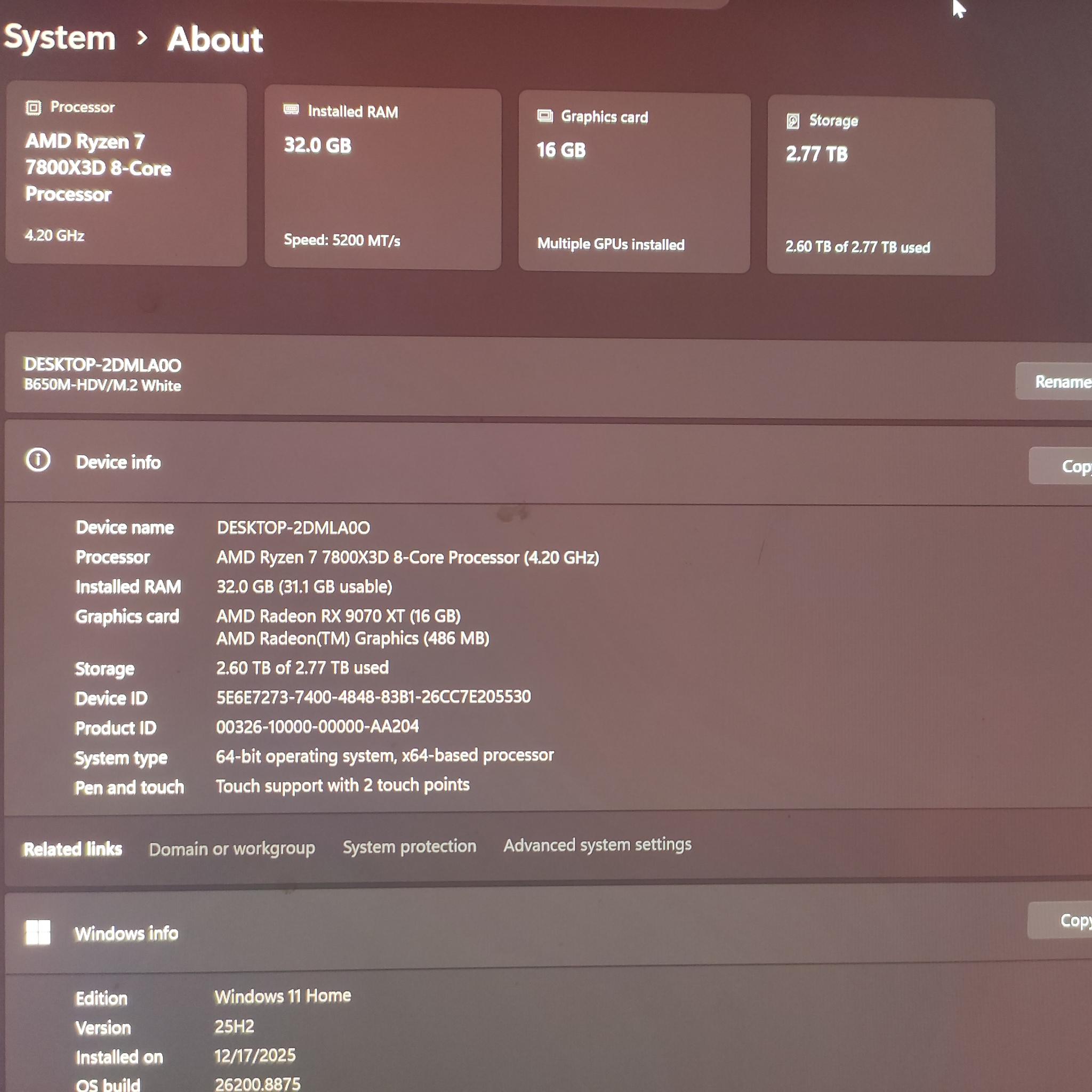Go back to System breadcrumb
This screenshot has width=1092, height=1092.
[x=60, y=38]
